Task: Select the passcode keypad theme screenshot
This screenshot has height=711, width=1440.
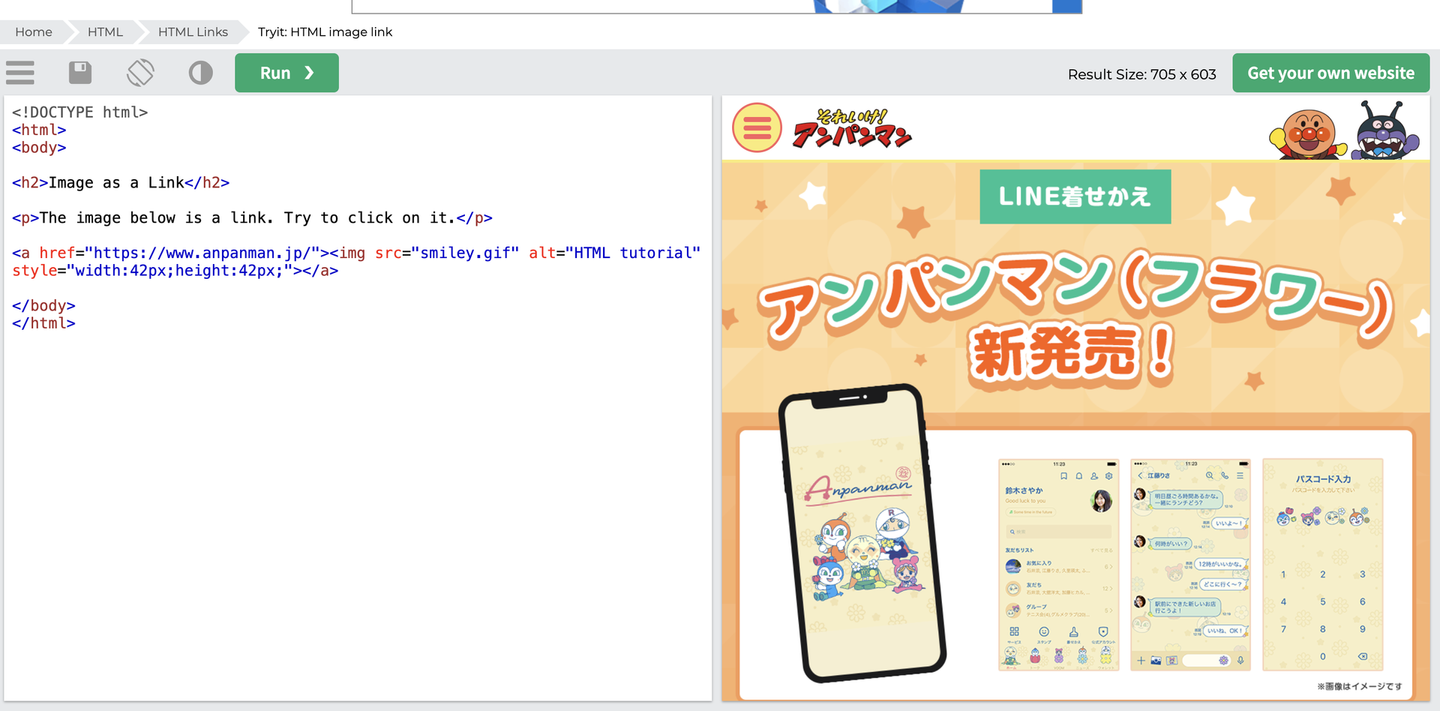Action: pyautogui.click(x=1322, y=564)
